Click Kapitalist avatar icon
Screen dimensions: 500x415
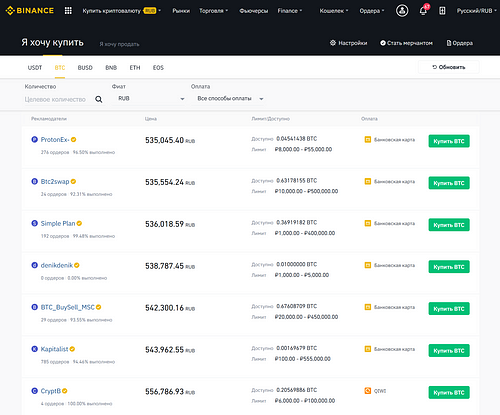click(x=34, y=349)
